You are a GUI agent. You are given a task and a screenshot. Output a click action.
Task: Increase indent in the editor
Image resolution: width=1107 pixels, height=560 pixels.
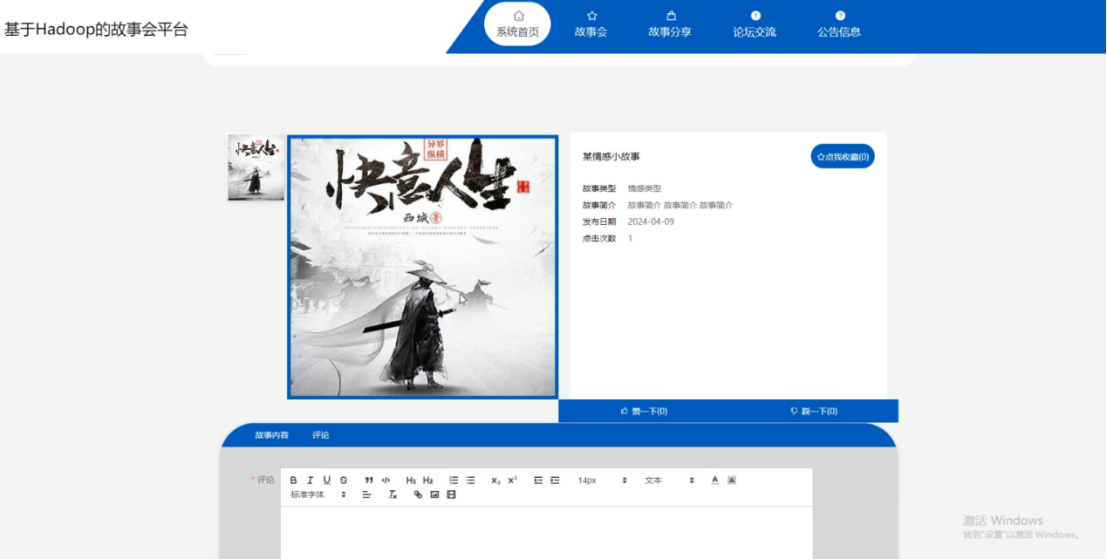(555, 480)
